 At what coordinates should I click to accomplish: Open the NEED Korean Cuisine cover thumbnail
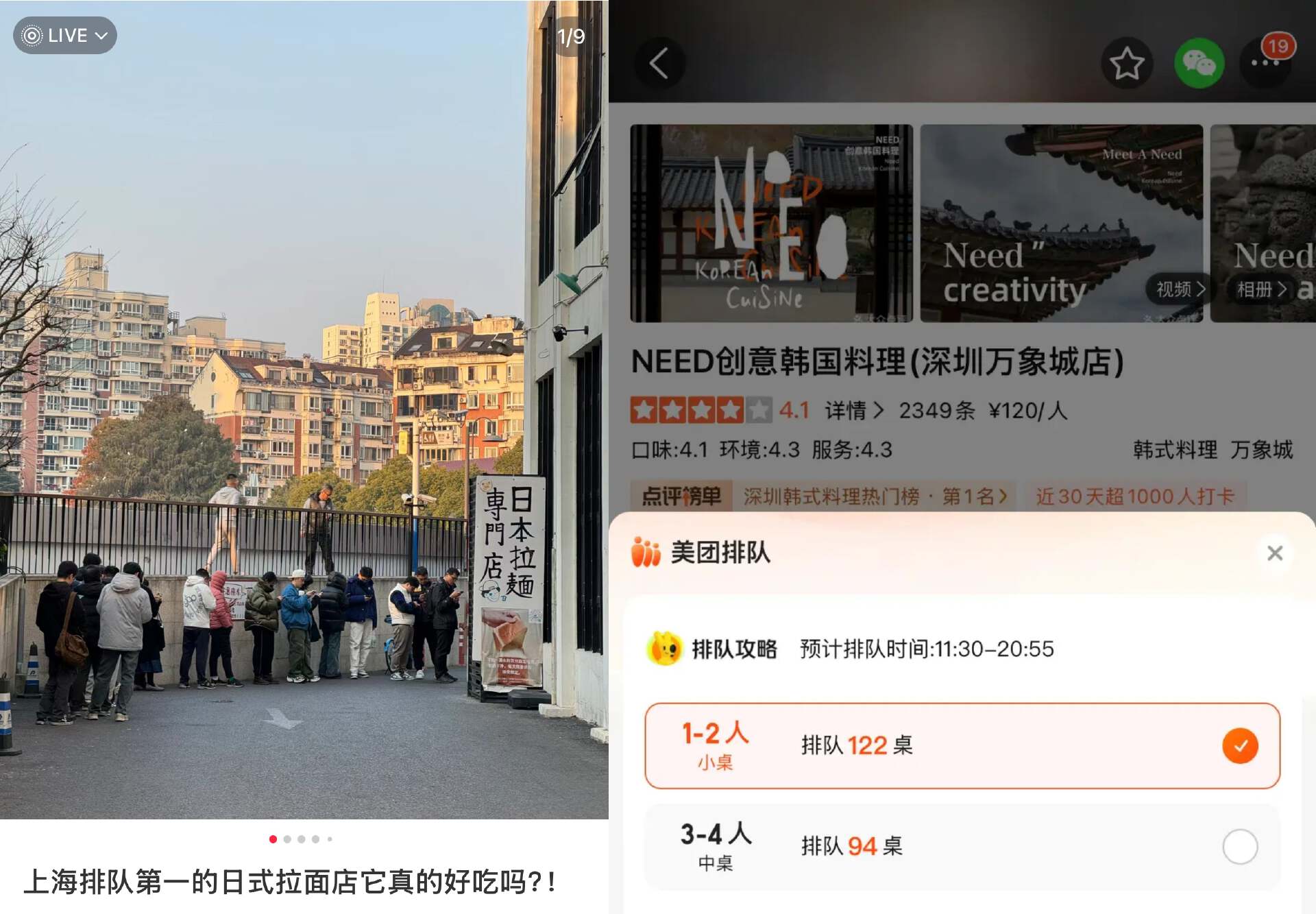(x=772, y=224)
